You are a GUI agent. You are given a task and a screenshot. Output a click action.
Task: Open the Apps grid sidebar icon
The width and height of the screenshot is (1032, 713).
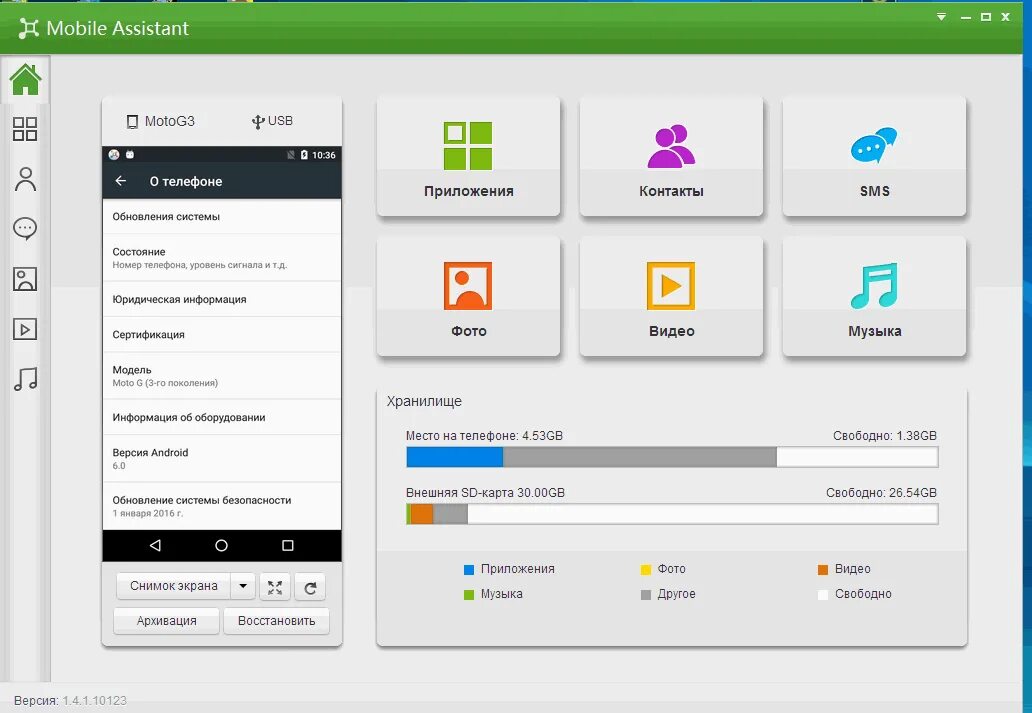25,129
